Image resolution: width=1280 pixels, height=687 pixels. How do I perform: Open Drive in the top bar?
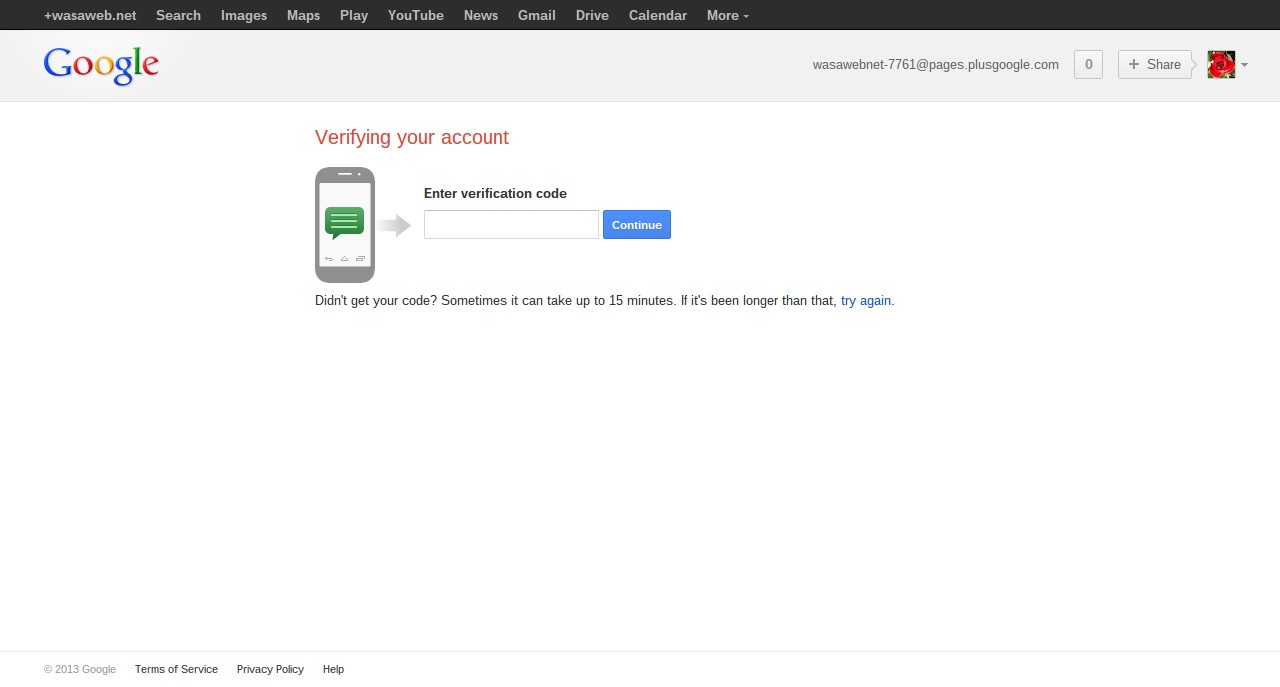click(x=592, y=15)
